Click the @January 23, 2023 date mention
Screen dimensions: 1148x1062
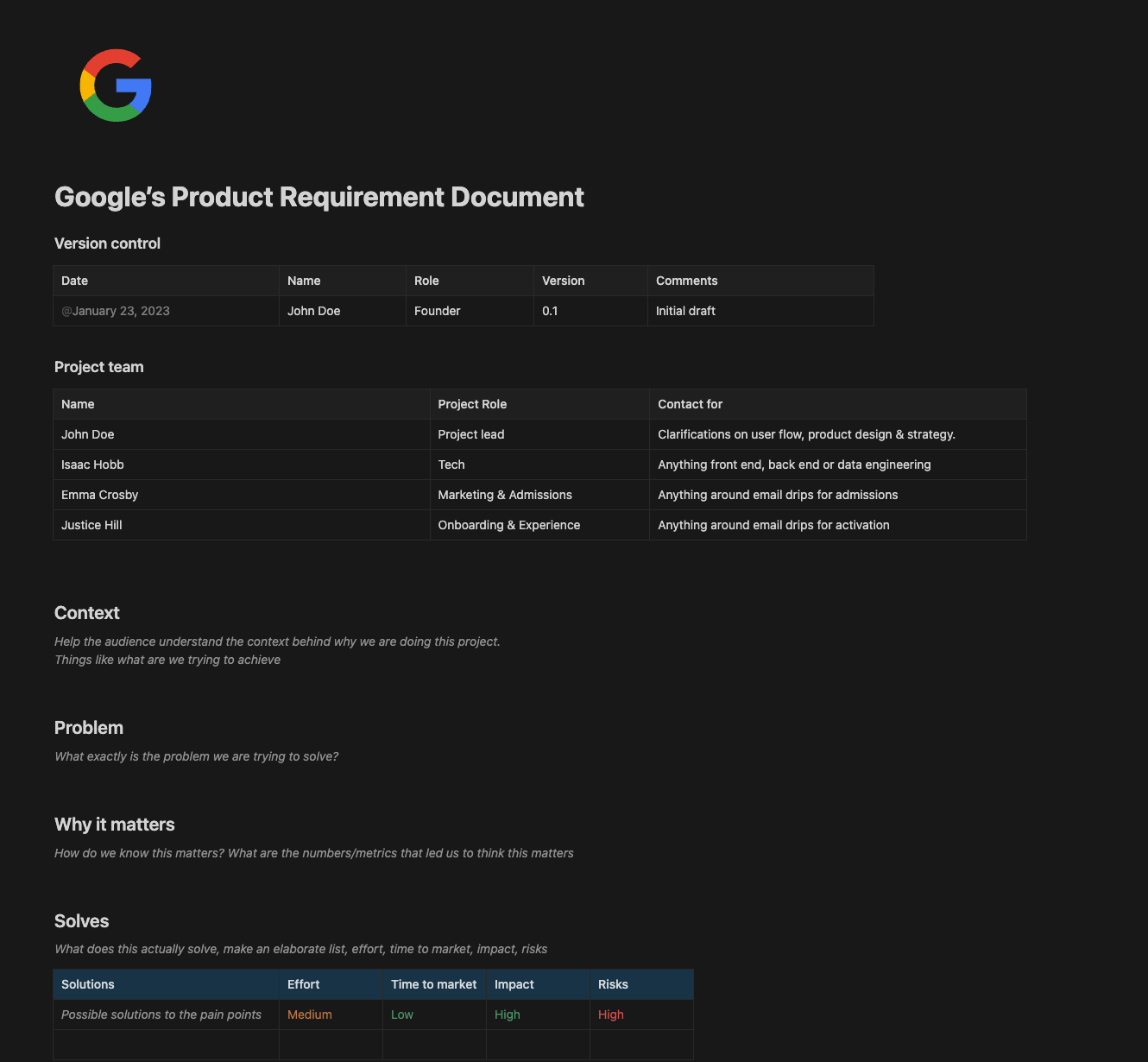116,311
